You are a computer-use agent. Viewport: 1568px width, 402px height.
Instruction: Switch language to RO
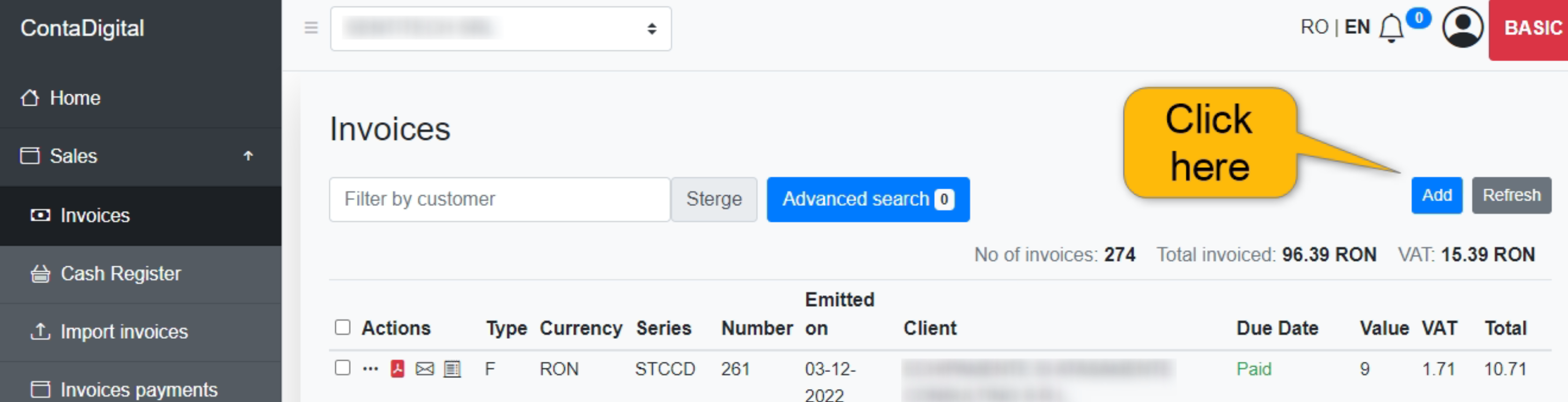click(1314, 27)
